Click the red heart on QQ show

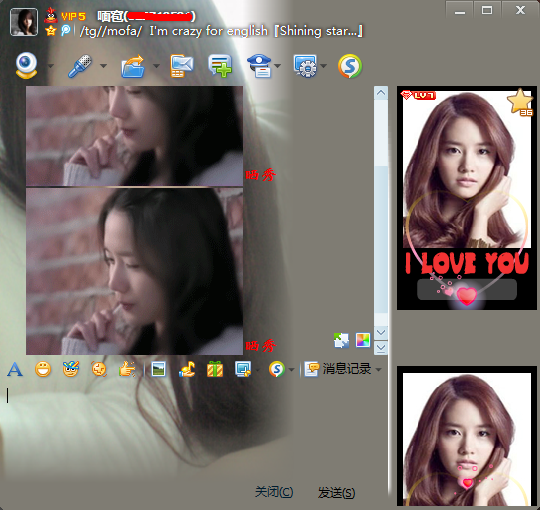coord(467,296)
